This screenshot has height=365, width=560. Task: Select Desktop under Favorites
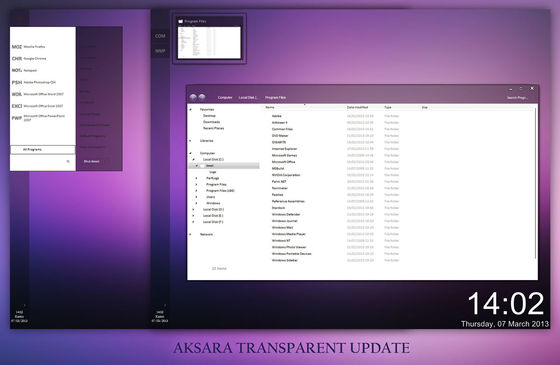(x=209, y=116)
